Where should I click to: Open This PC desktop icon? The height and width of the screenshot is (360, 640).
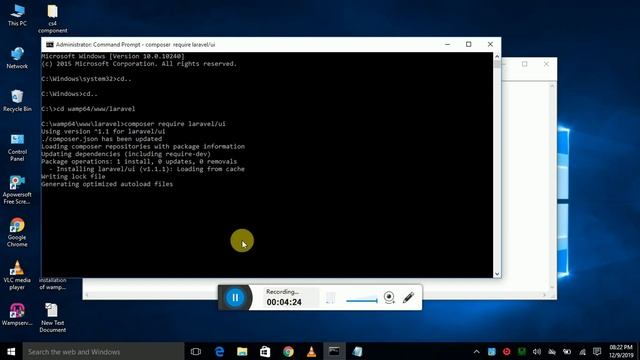[x=17, y=16]
